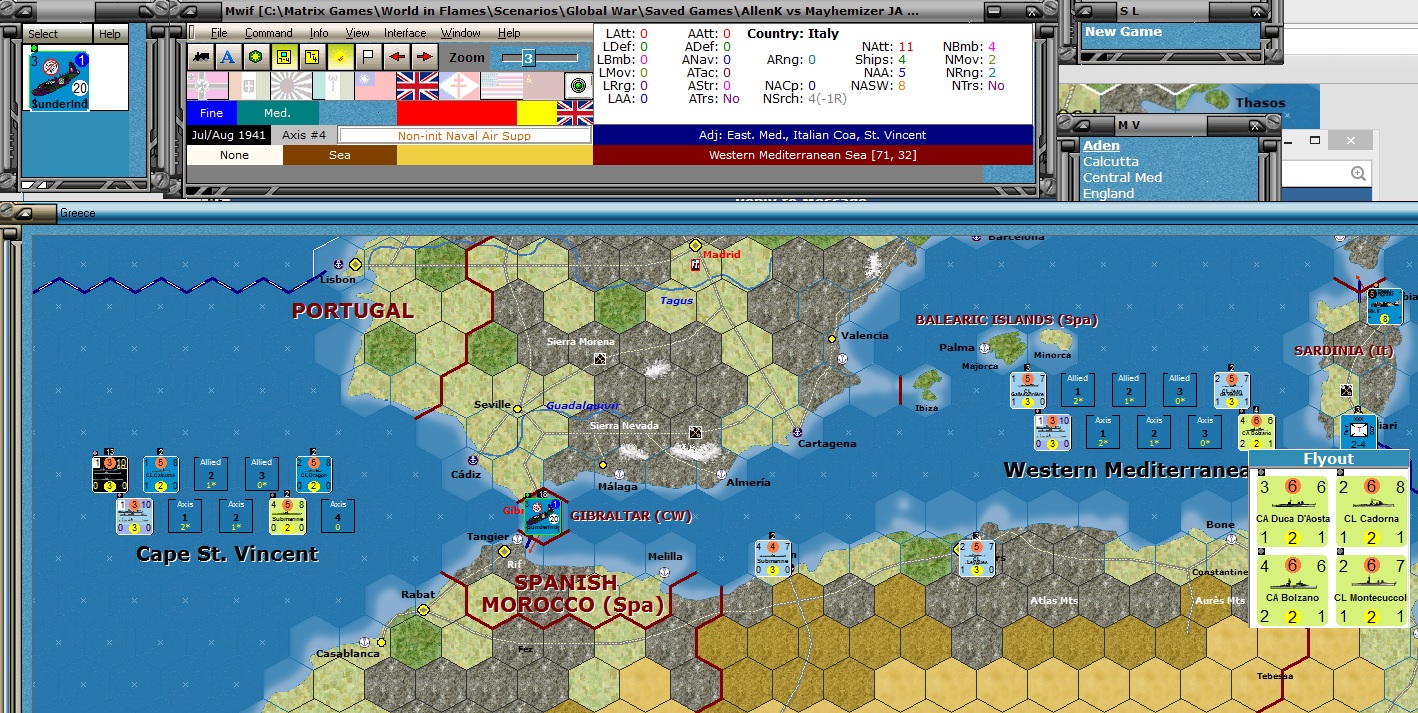Select Aden in the M V list
The image size is (1418, 713).
[x=1101, y=145]
